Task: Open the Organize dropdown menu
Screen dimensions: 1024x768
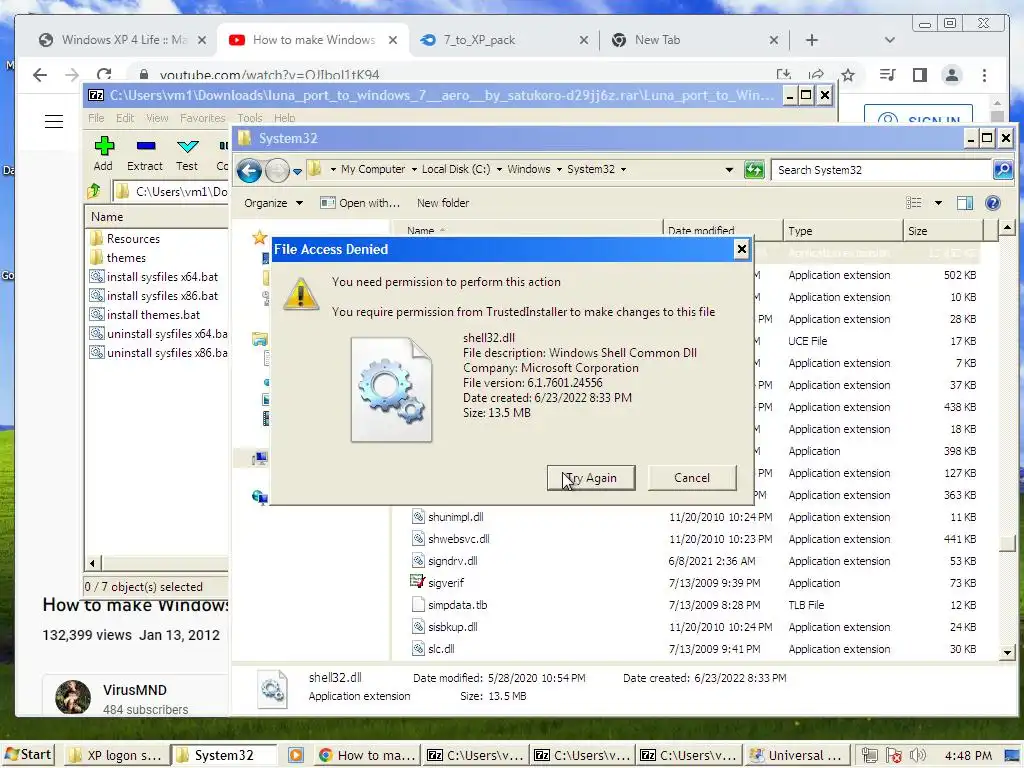Action: [274, 203]
